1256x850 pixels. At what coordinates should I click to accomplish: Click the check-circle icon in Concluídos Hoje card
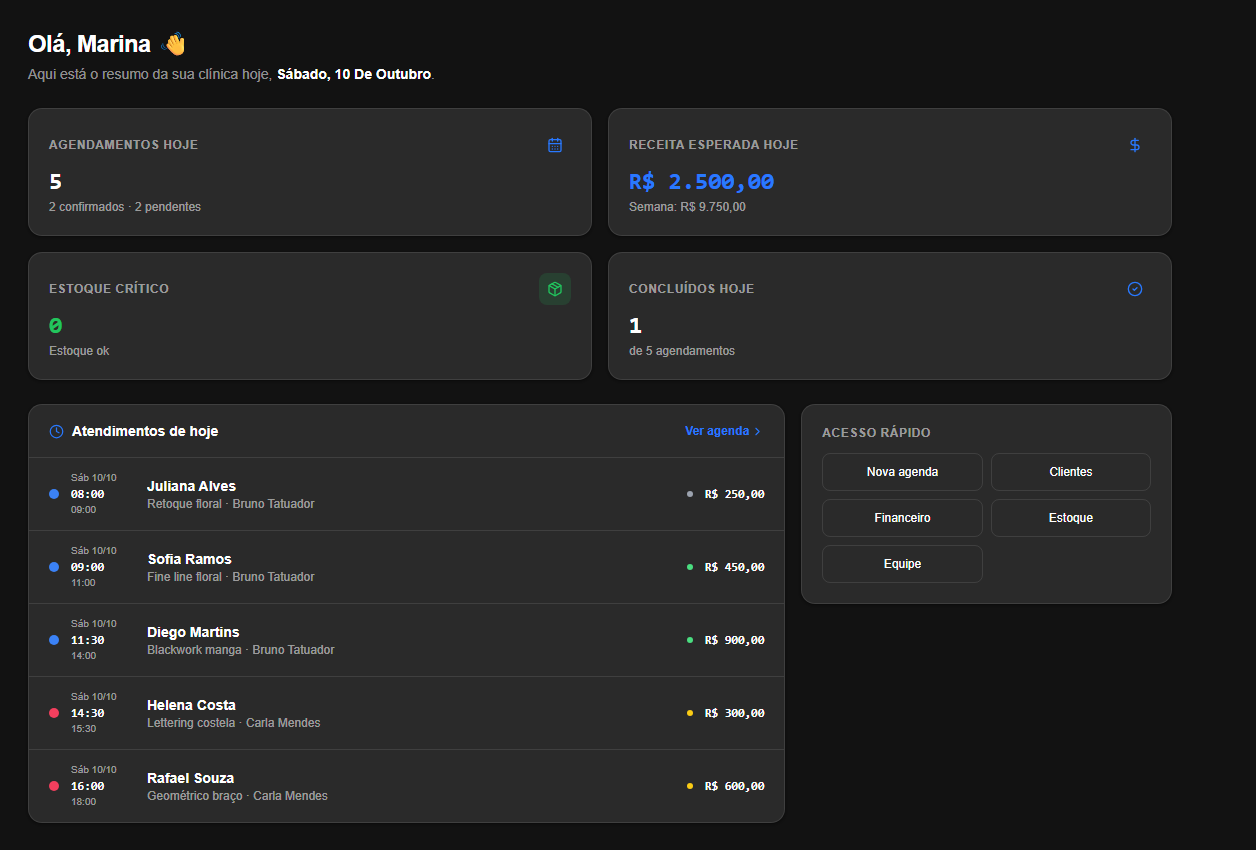1135,289
